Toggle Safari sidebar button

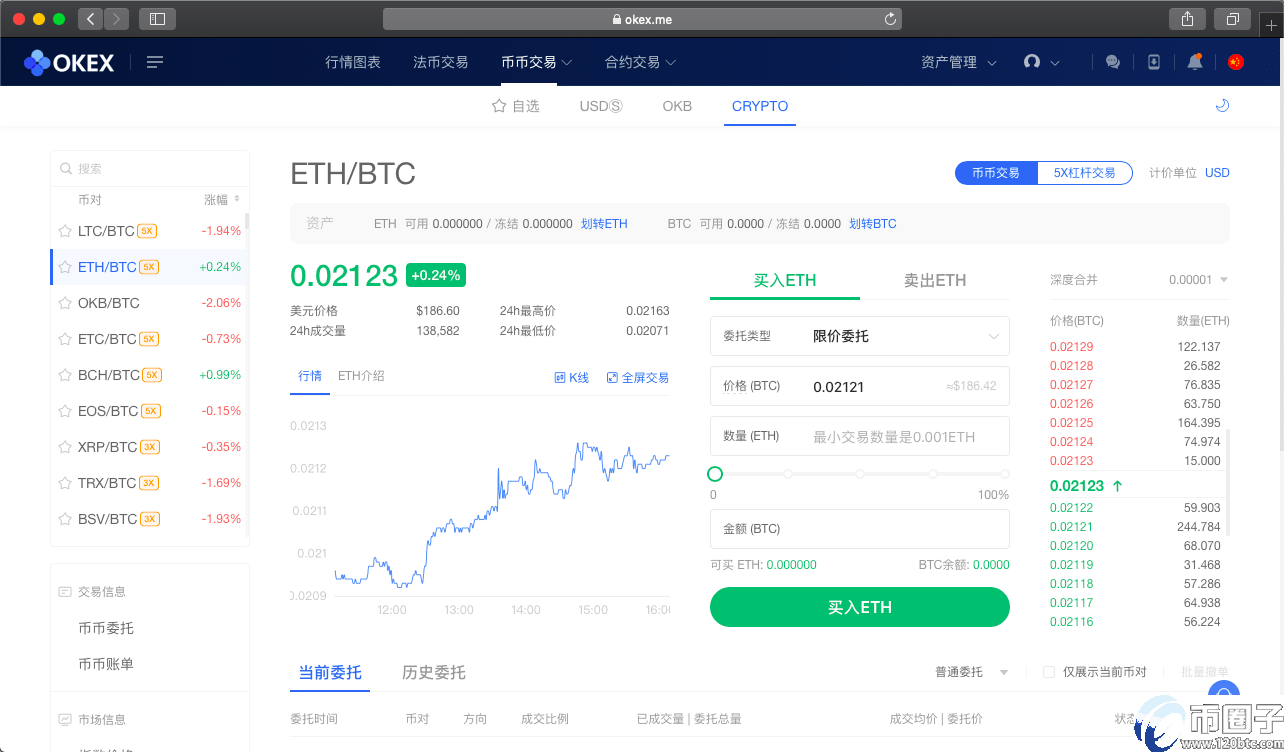(157, 19)
